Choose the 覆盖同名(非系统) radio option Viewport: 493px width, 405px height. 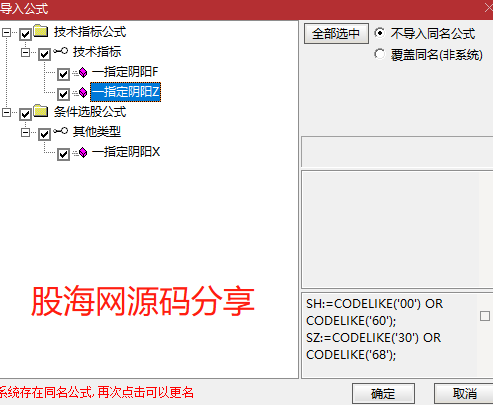(379, 54)
